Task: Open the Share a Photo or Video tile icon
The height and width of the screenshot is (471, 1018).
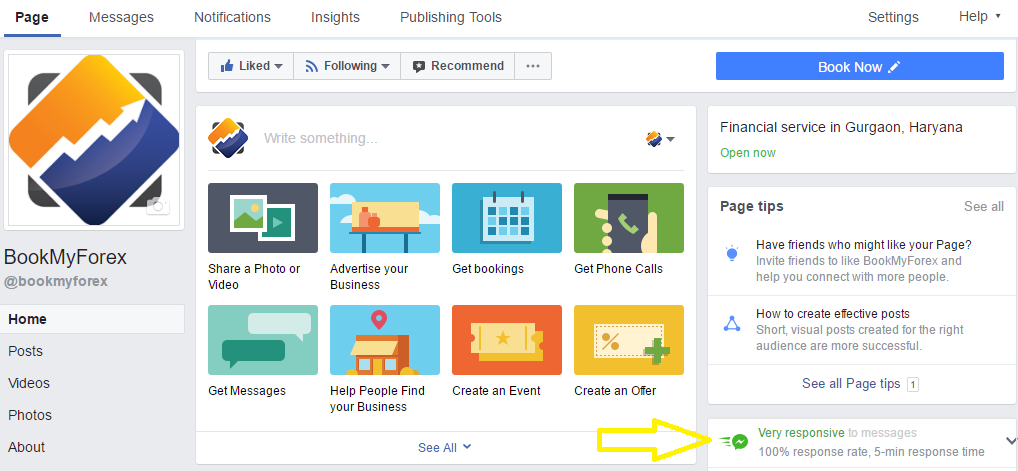Action: click(263, 218)
